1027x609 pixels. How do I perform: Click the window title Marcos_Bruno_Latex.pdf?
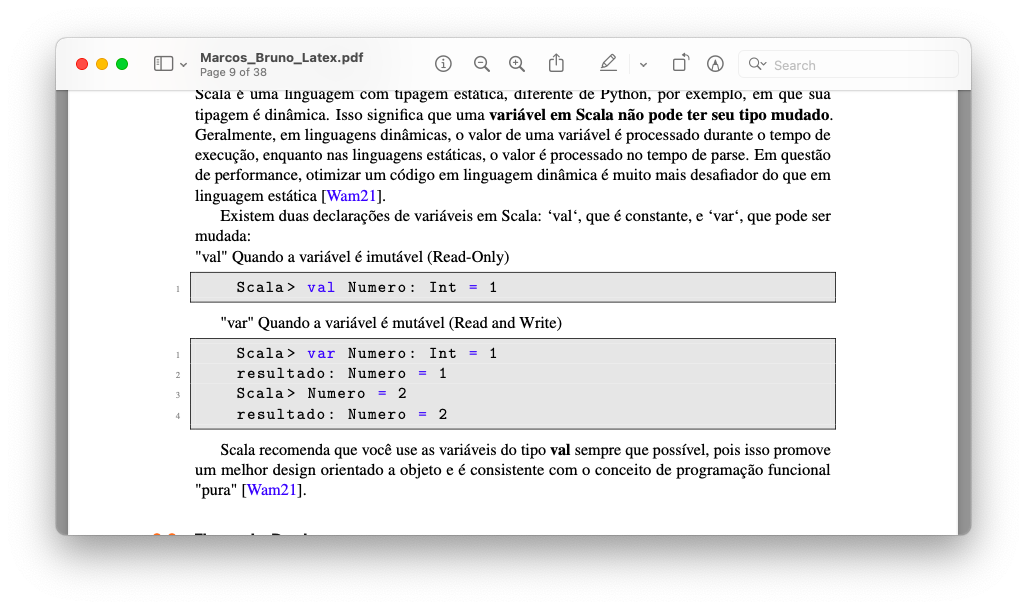click(282, 58)
